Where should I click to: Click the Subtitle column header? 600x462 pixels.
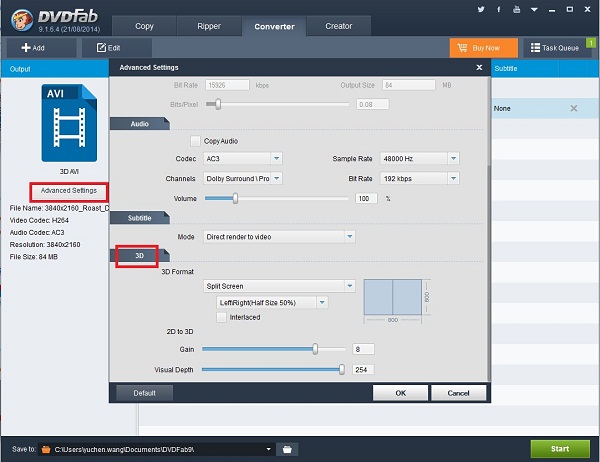(525, 69)
